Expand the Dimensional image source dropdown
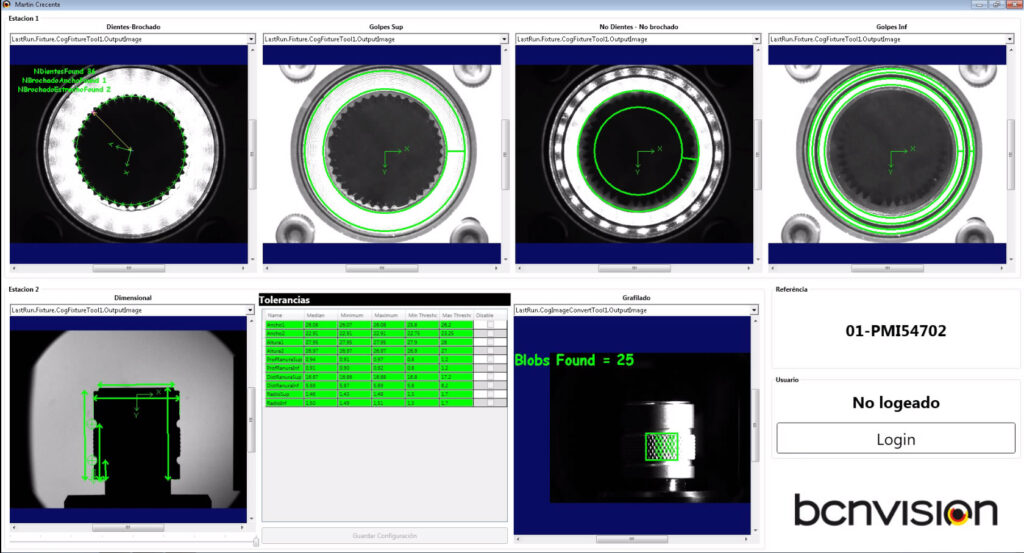The height and width of the screenshot is (553, 1024). point(251,310)
